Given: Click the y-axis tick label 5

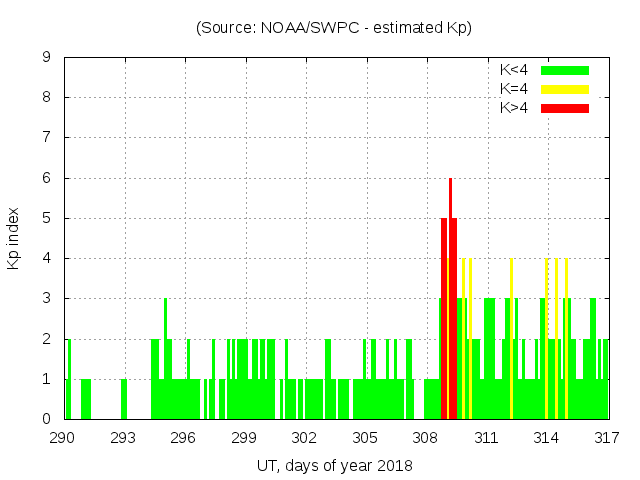Looking at the screenshot, I should pyautogui.click(x=47, y=218).
